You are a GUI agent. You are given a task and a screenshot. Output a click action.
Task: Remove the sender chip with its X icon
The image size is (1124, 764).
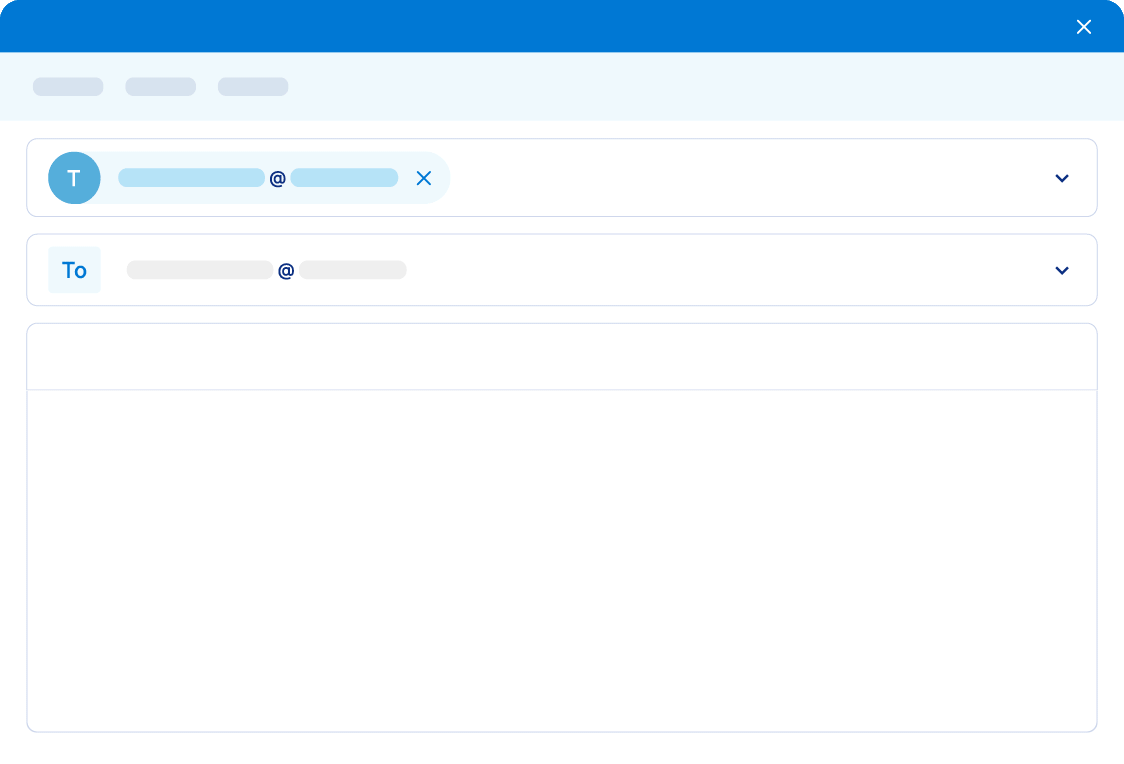pos(423,178)
